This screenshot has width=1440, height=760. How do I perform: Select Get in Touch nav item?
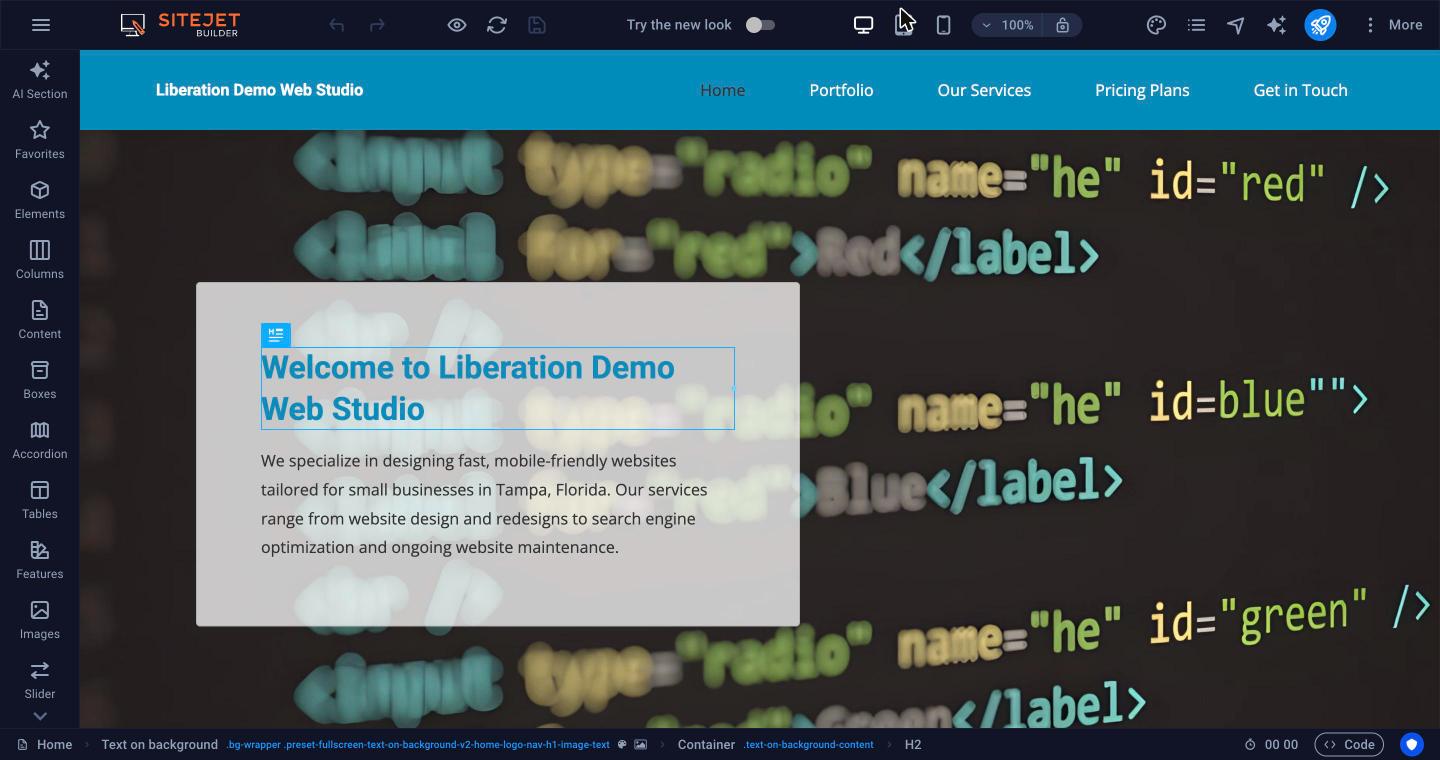1300,90
